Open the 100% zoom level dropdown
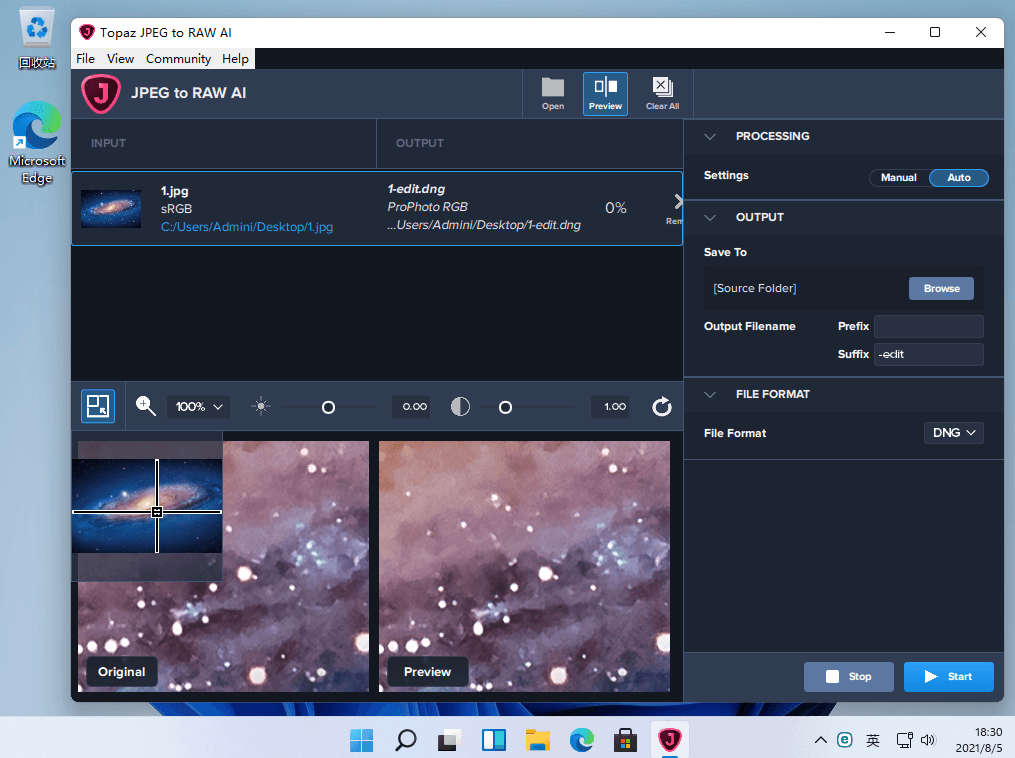 [199, 407]
